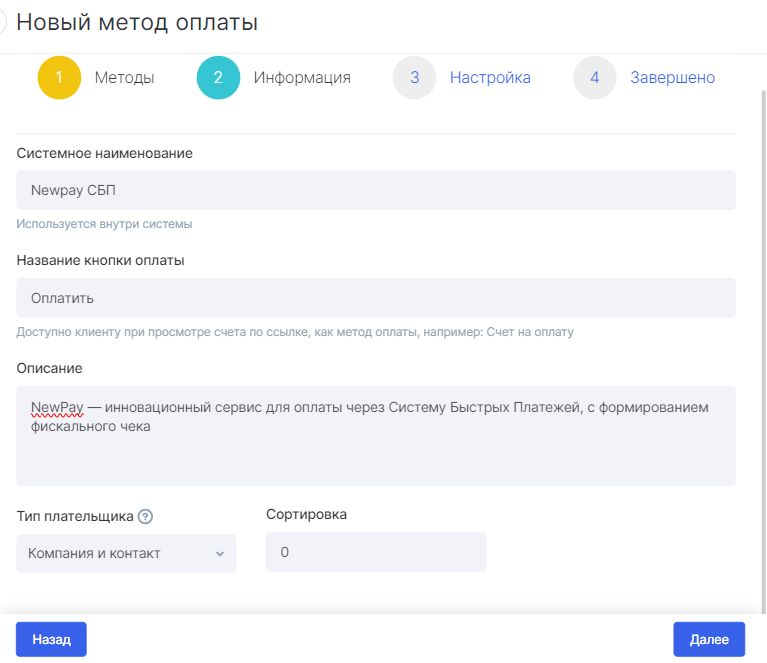Click the Назад button

[x=51, y=639]
